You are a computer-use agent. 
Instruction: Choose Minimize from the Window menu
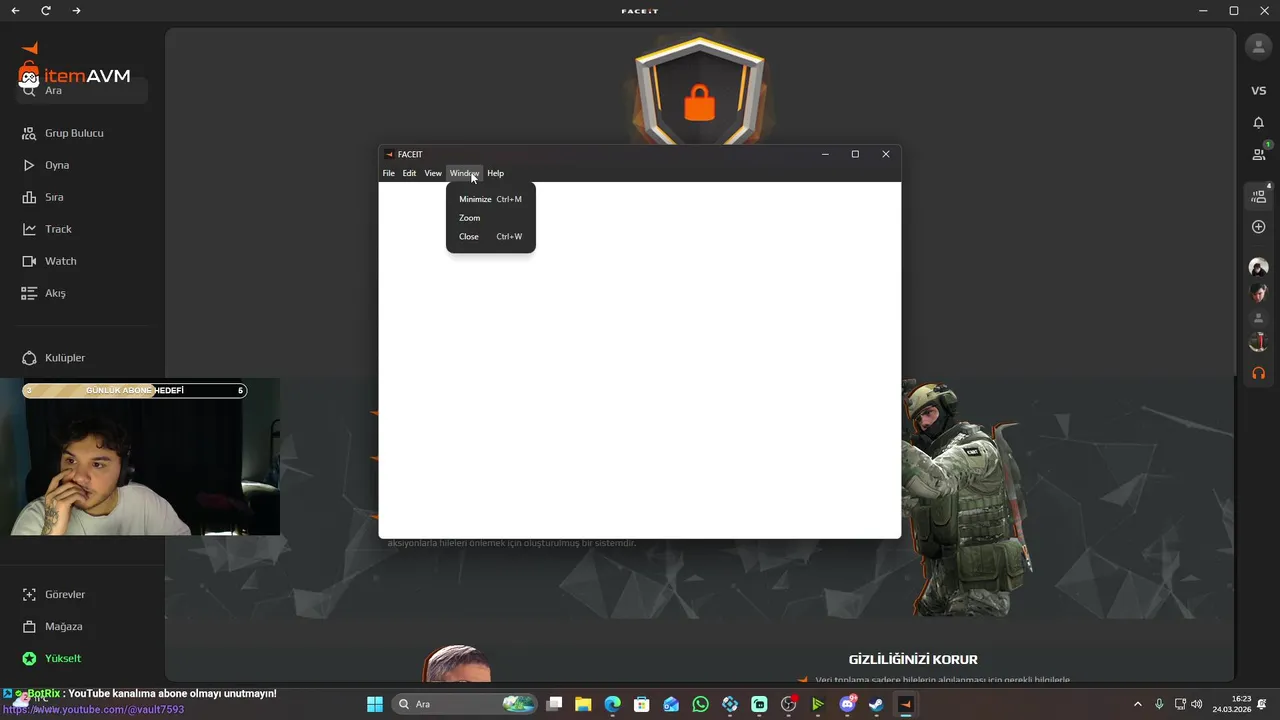pyautogui.click(x=490, y=199)
